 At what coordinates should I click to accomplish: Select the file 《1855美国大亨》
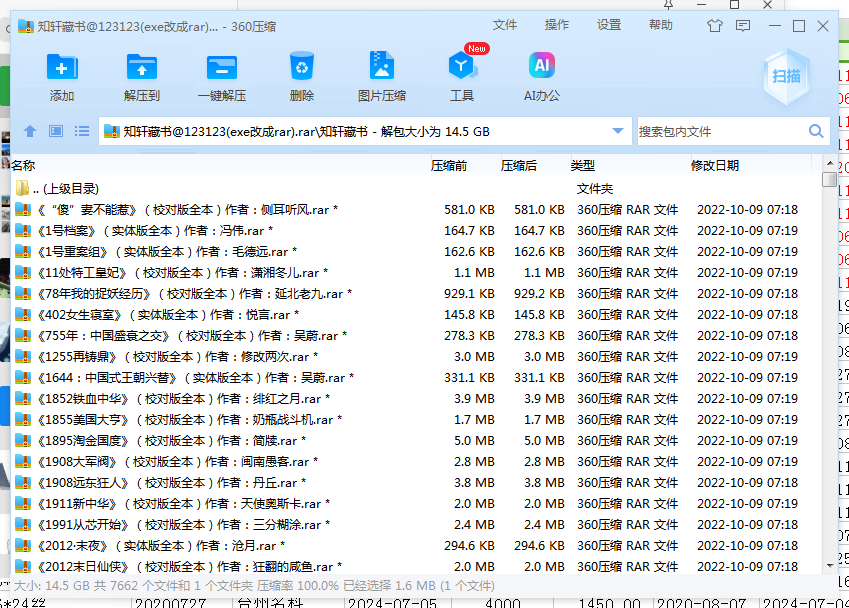[416, 420]
